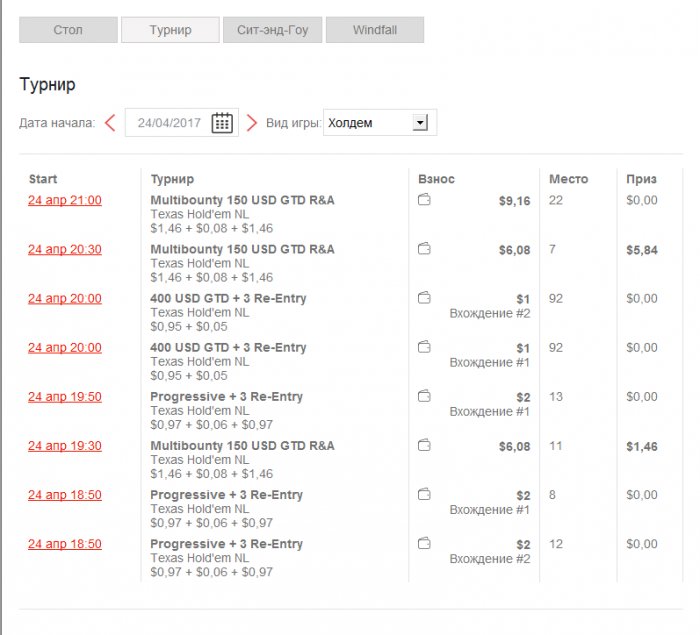Click the Приз column header
This screenshot has width=700, height=635.
(x=641, y=179)
